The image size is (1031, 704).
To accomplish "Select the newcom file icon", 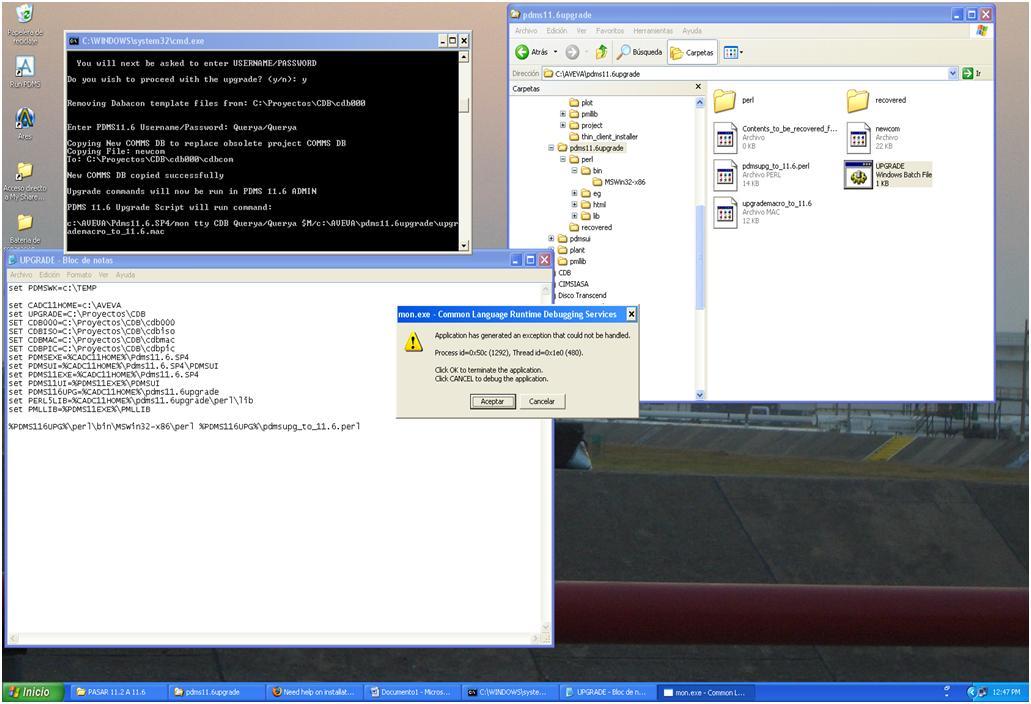I will (858, 137).
